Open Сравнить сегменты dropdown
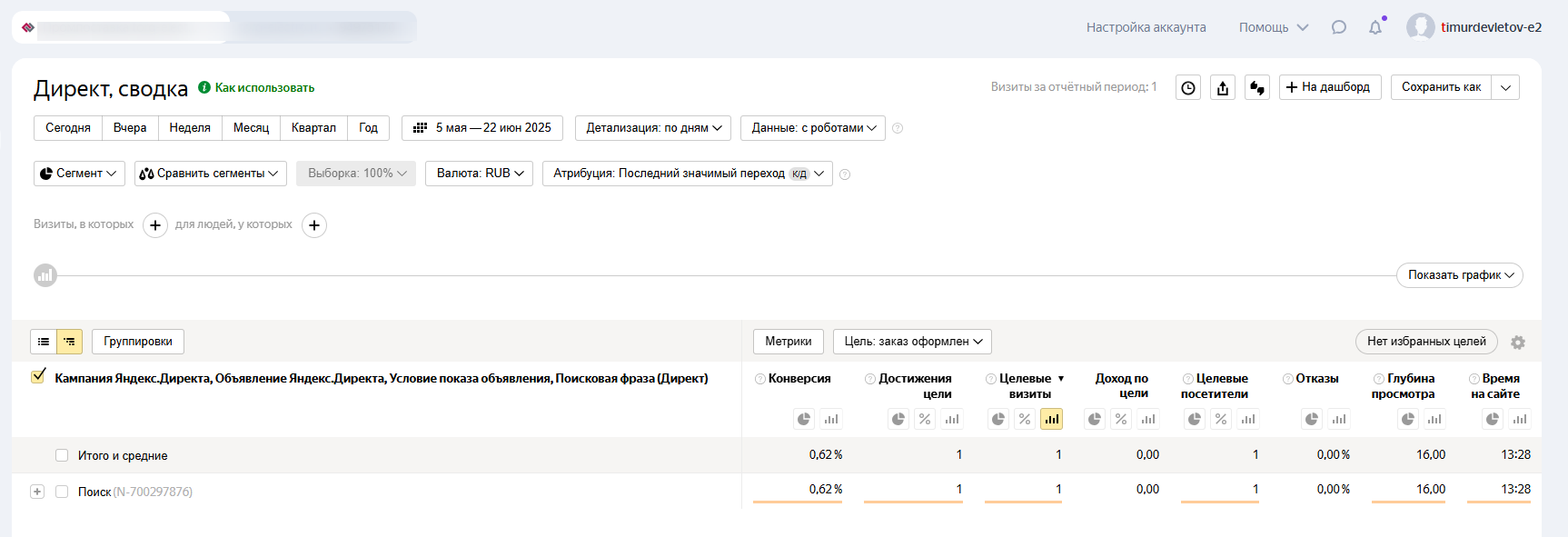Viewport: 1568px width, 537px height. click(x=211, y=174)
